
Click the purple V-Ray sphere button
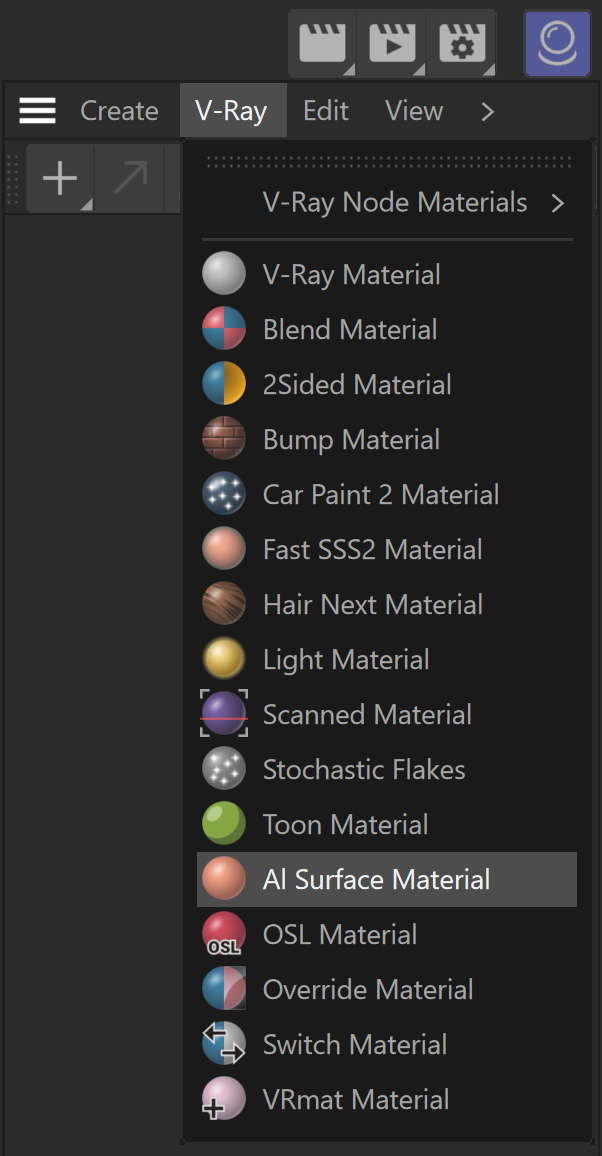click(x=557, y=43)
